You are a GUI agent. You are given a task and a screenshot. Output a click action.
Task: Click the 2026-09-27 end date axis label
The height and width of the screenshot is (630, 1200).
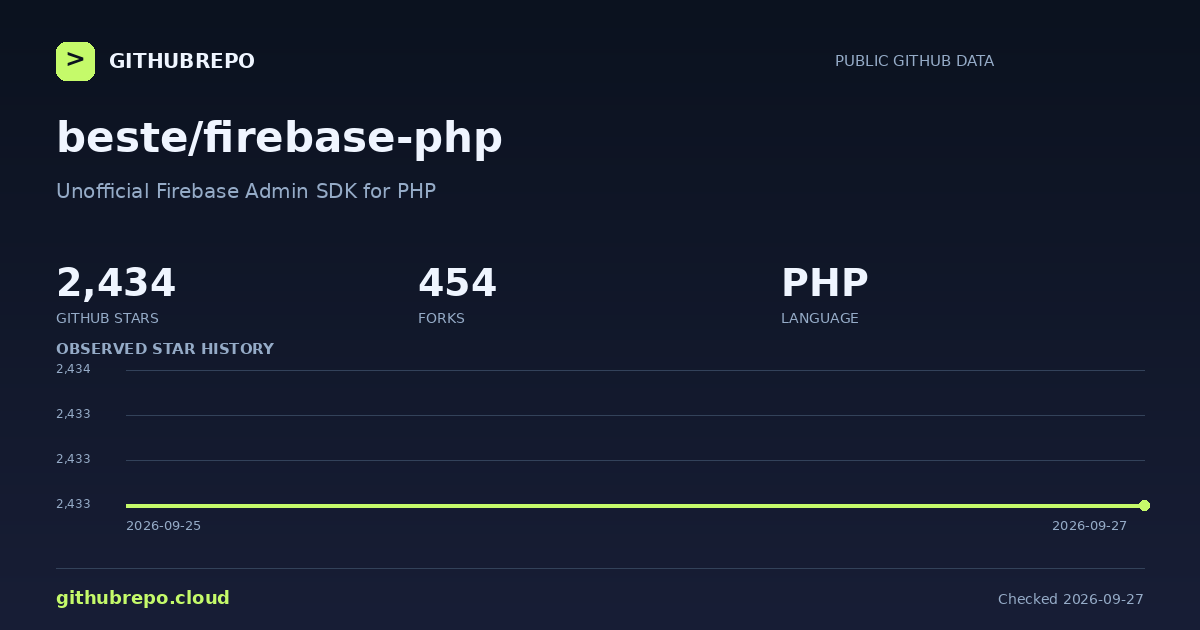[1089, 526]
